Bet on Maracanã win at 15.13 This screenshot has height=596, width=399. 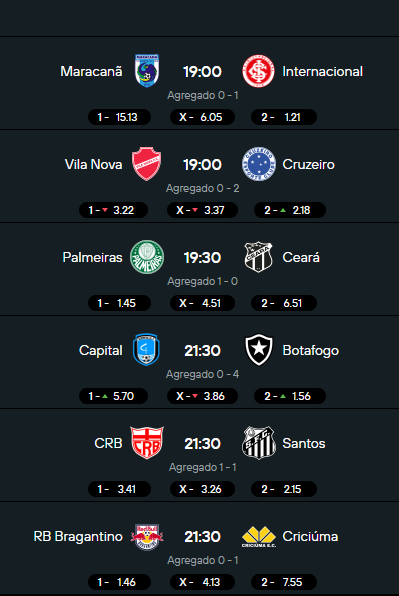tap(119, 117)
